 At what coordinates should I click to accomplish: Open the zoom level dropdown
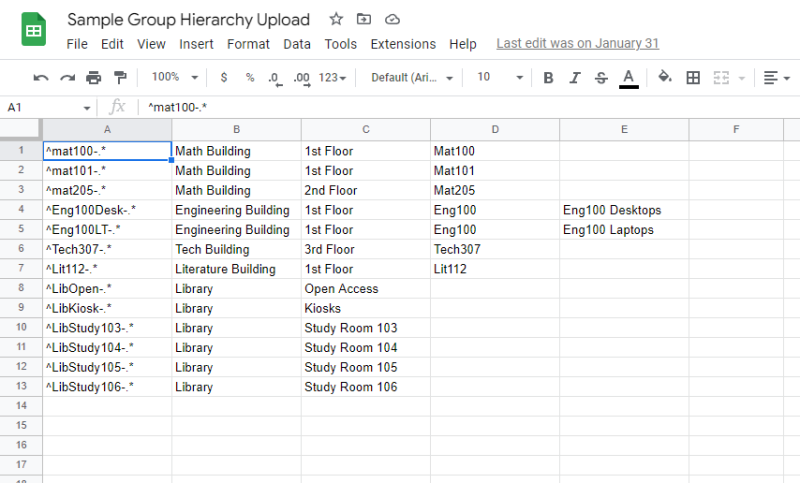coord(174,78)
